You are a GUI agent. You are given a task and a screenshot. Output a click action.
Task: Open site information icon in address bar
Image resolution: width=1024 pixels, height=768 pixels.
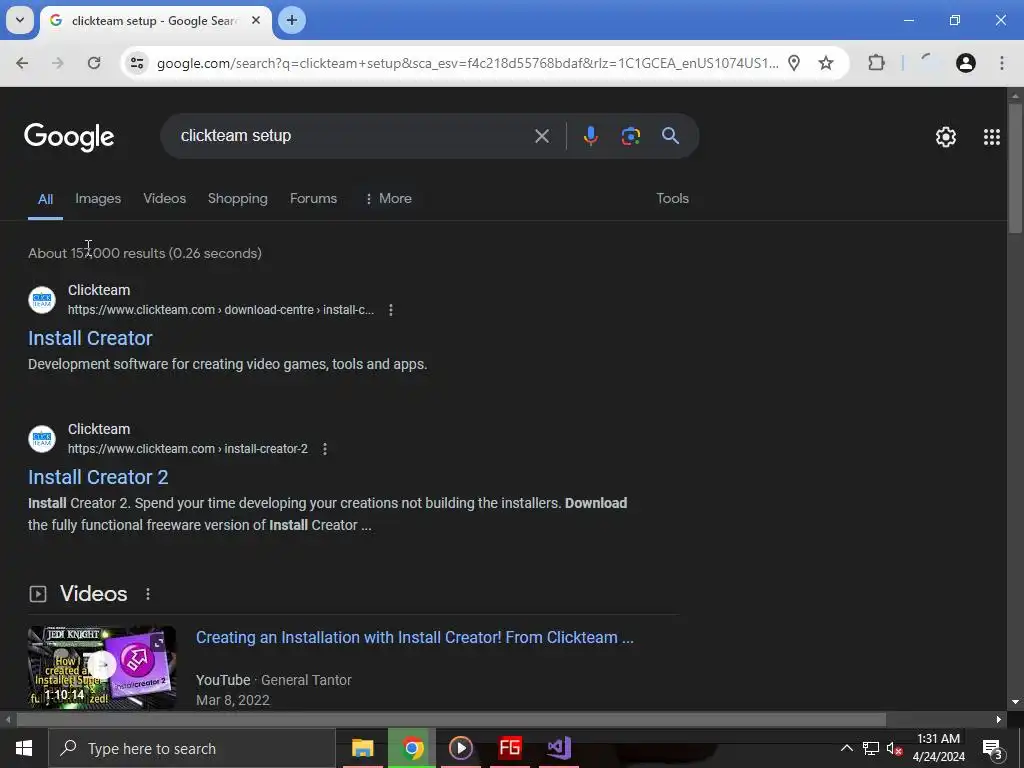137,63
